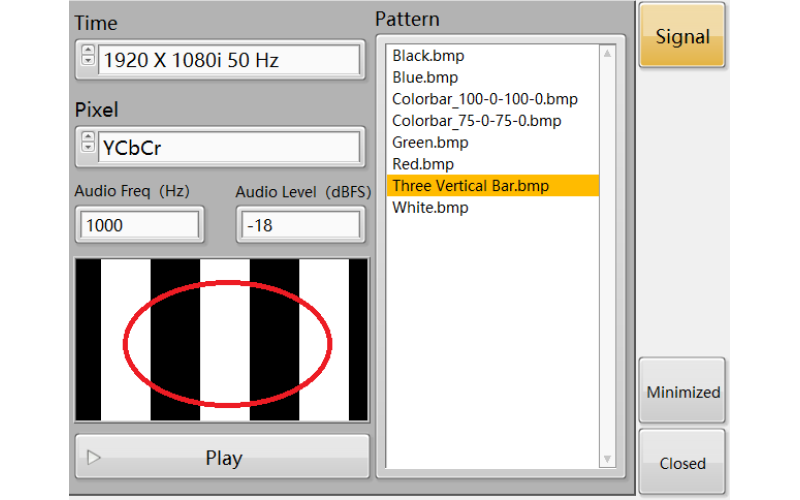Click the Pixel format stepper arrows
Viewport: 800px width, 500px height.
[88, 146]
